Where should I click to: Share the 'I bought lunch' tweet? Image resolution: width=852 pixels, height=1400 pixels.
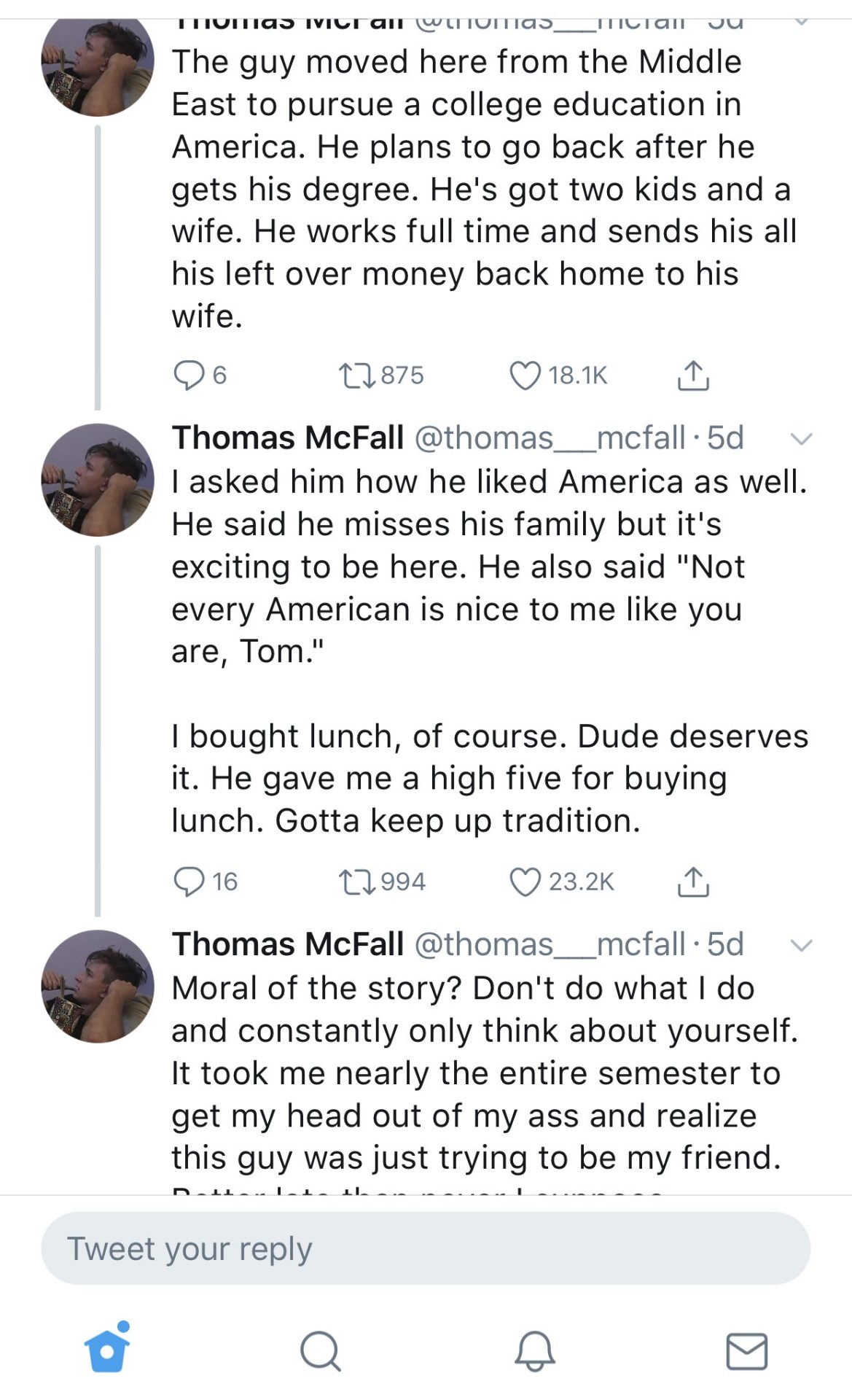point(692,882)
